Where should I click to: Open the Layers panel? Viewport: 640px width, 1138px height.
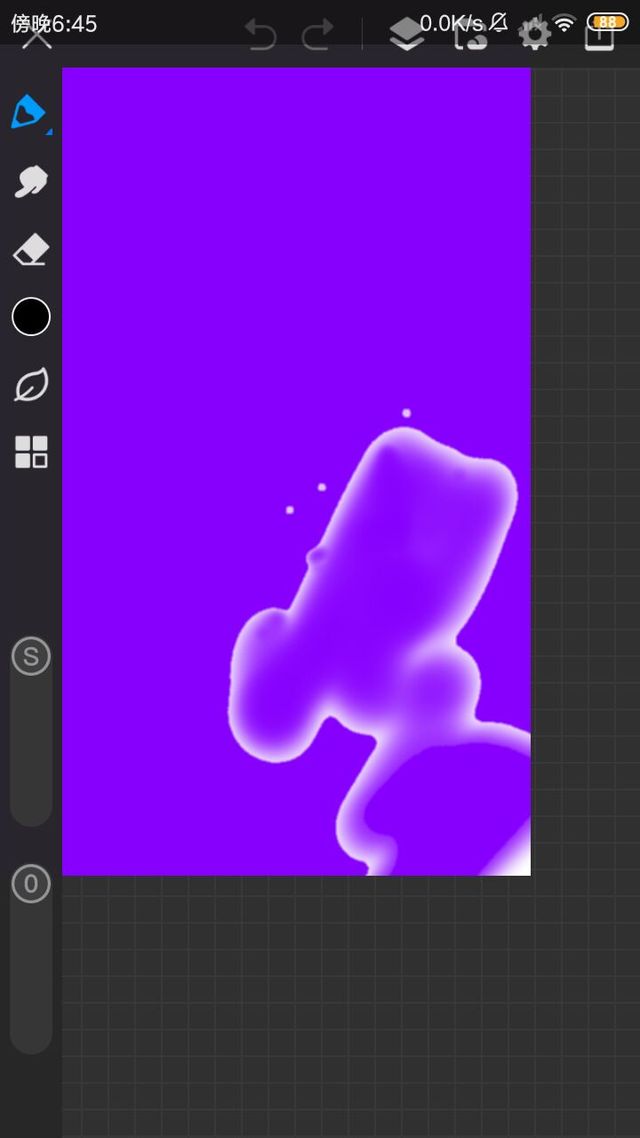pos(406,36)
